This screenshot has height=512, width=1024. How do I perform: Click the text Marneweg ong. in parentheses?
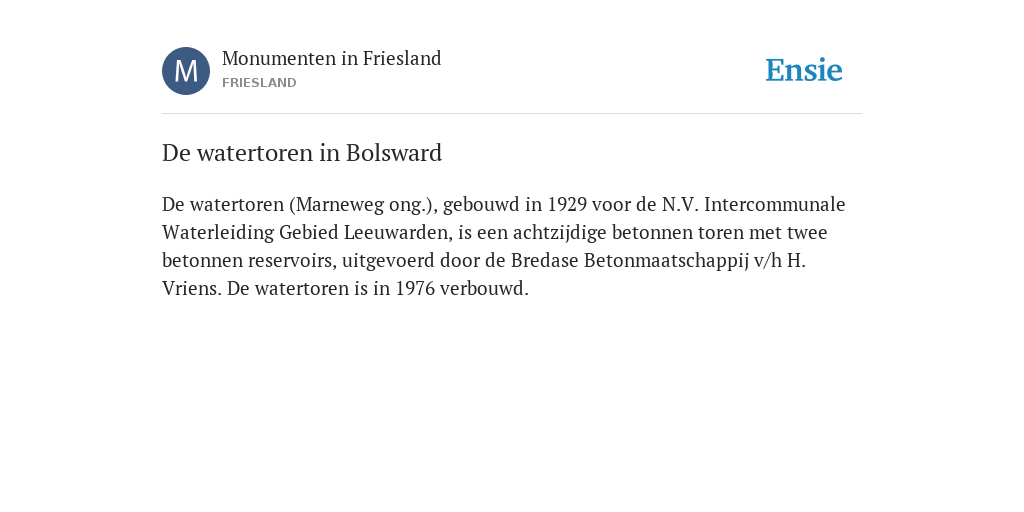(x=364, y=204)
